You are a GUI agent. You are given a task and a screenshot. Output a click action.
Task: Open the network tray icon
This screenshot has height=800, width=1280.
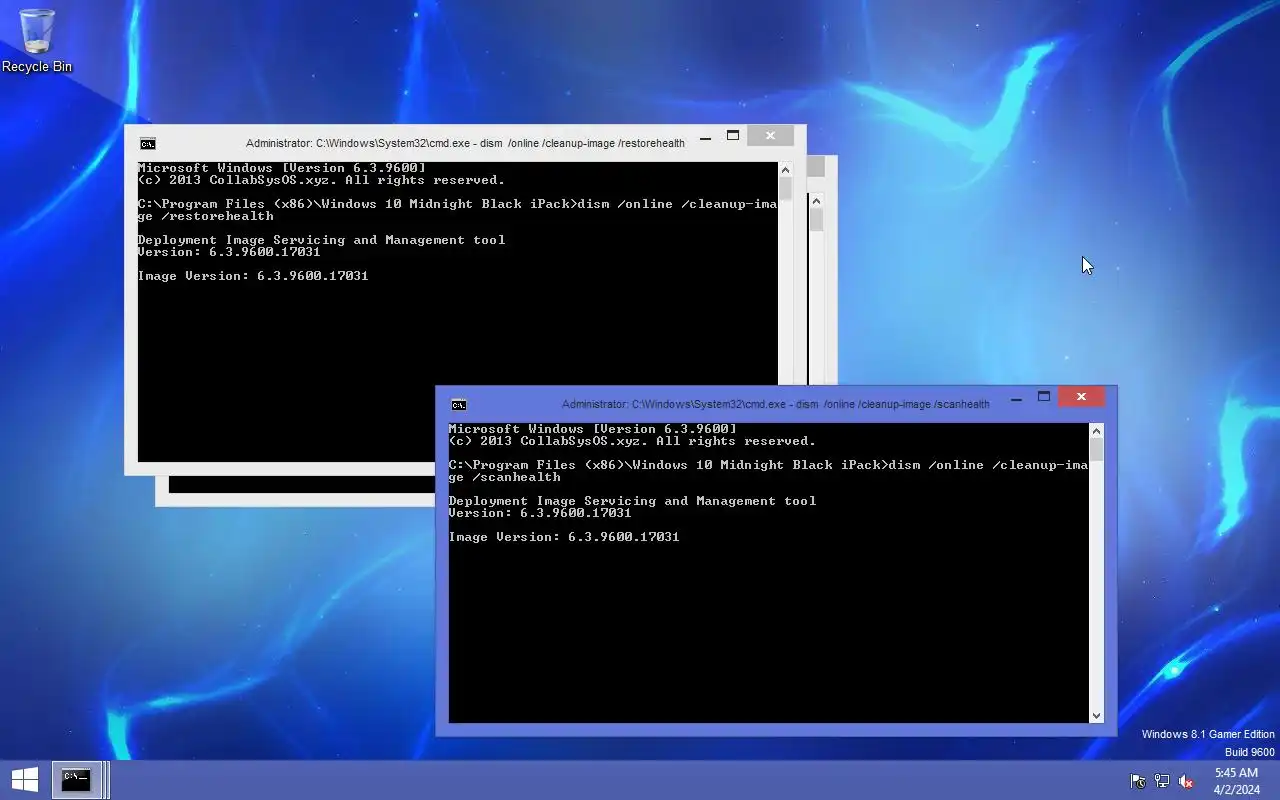[1162, 781]
